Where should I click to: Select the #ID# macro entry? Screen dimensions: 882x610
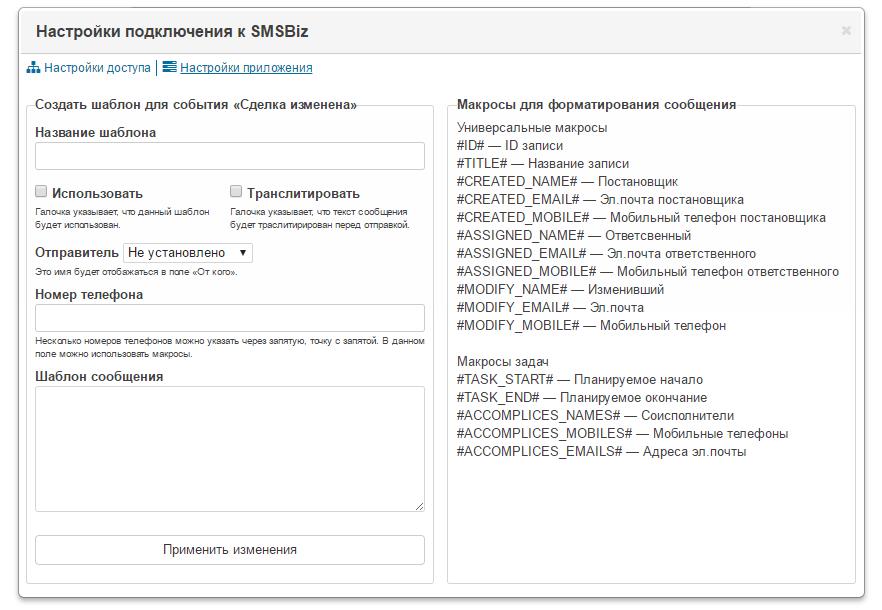[509, 145]
